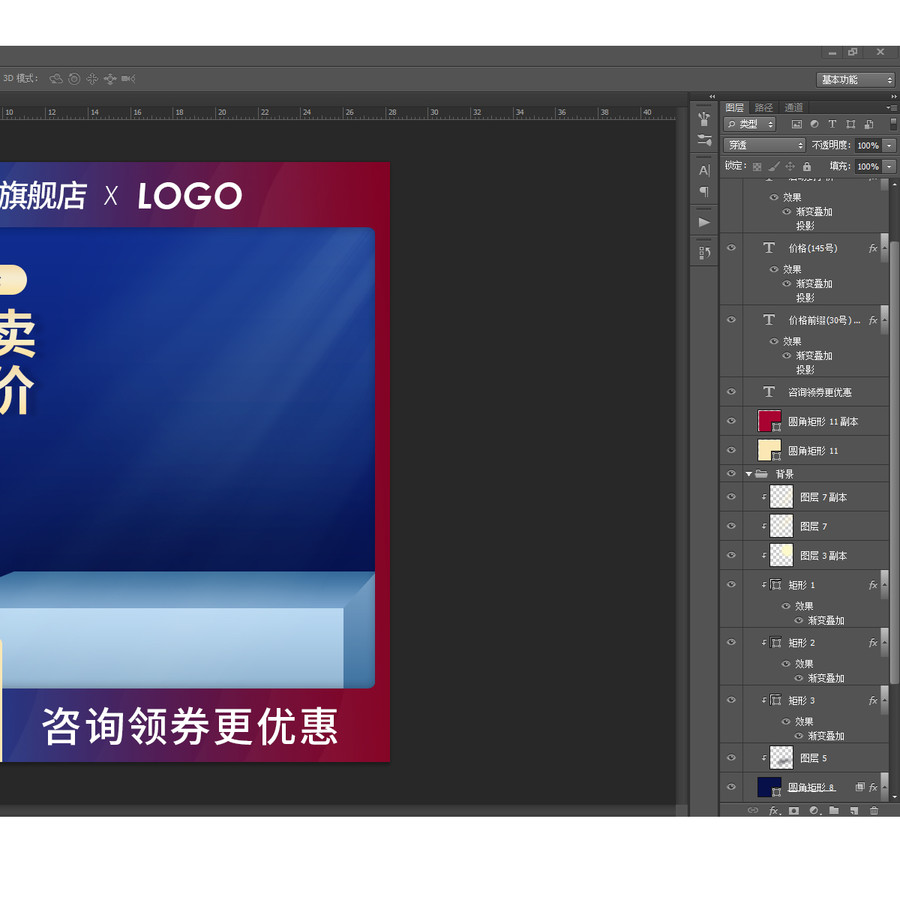Viewport: 900px width, 900px height.
Task: Switch to the 图层 tab
Action: (734, 107)
